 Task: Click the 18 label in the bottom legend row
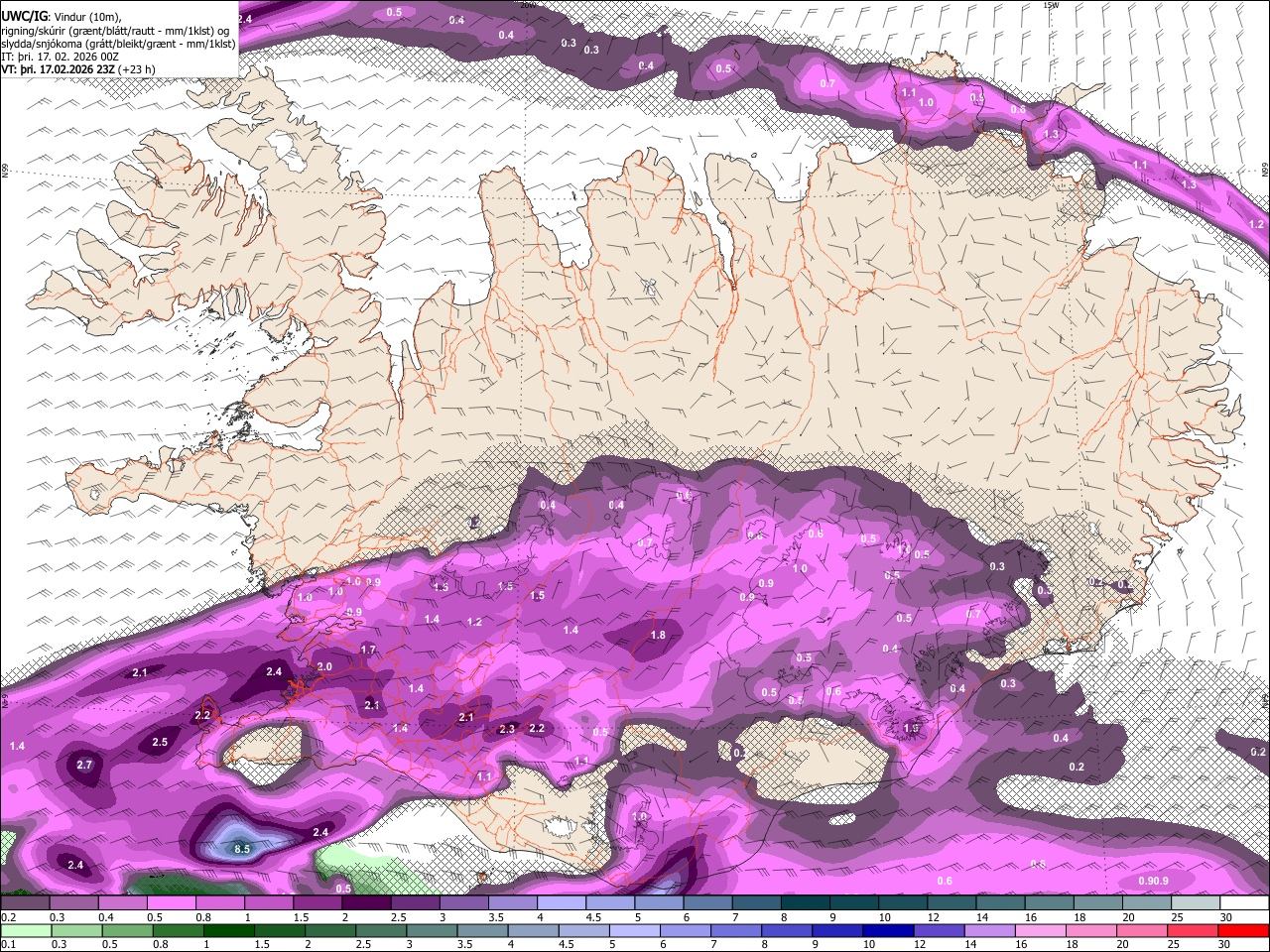1071,945
